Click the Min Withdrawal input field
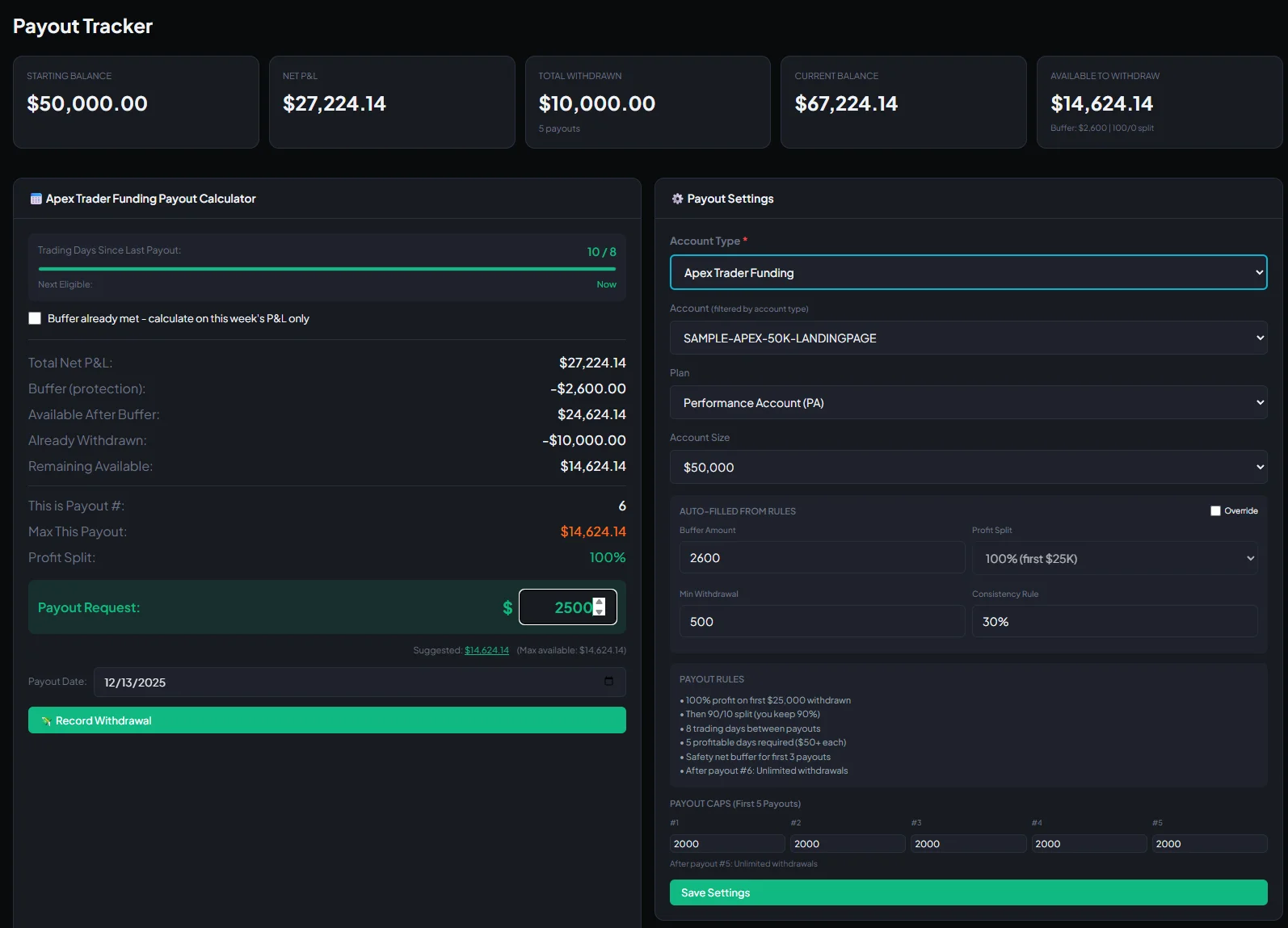Image resolution: width=1288 pixels, height=928 pixels. point(822,622)
